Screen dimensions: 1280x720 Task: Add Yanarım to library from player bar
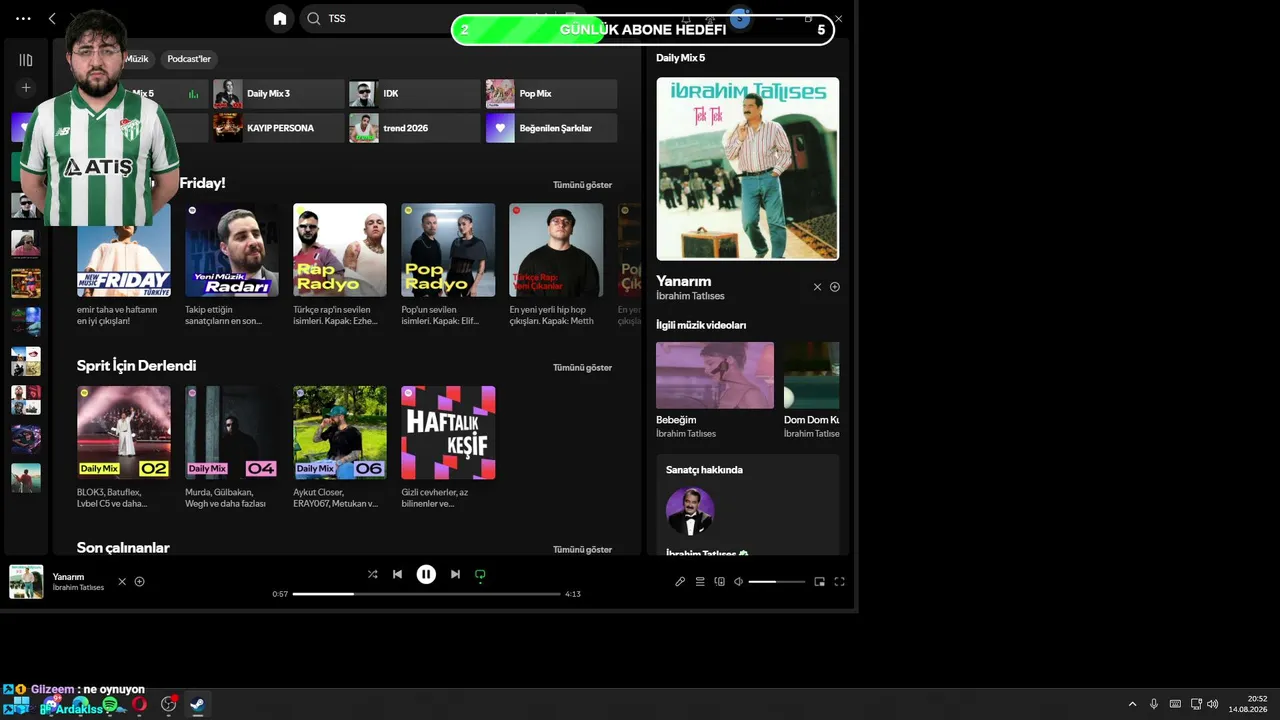(140, 581)
